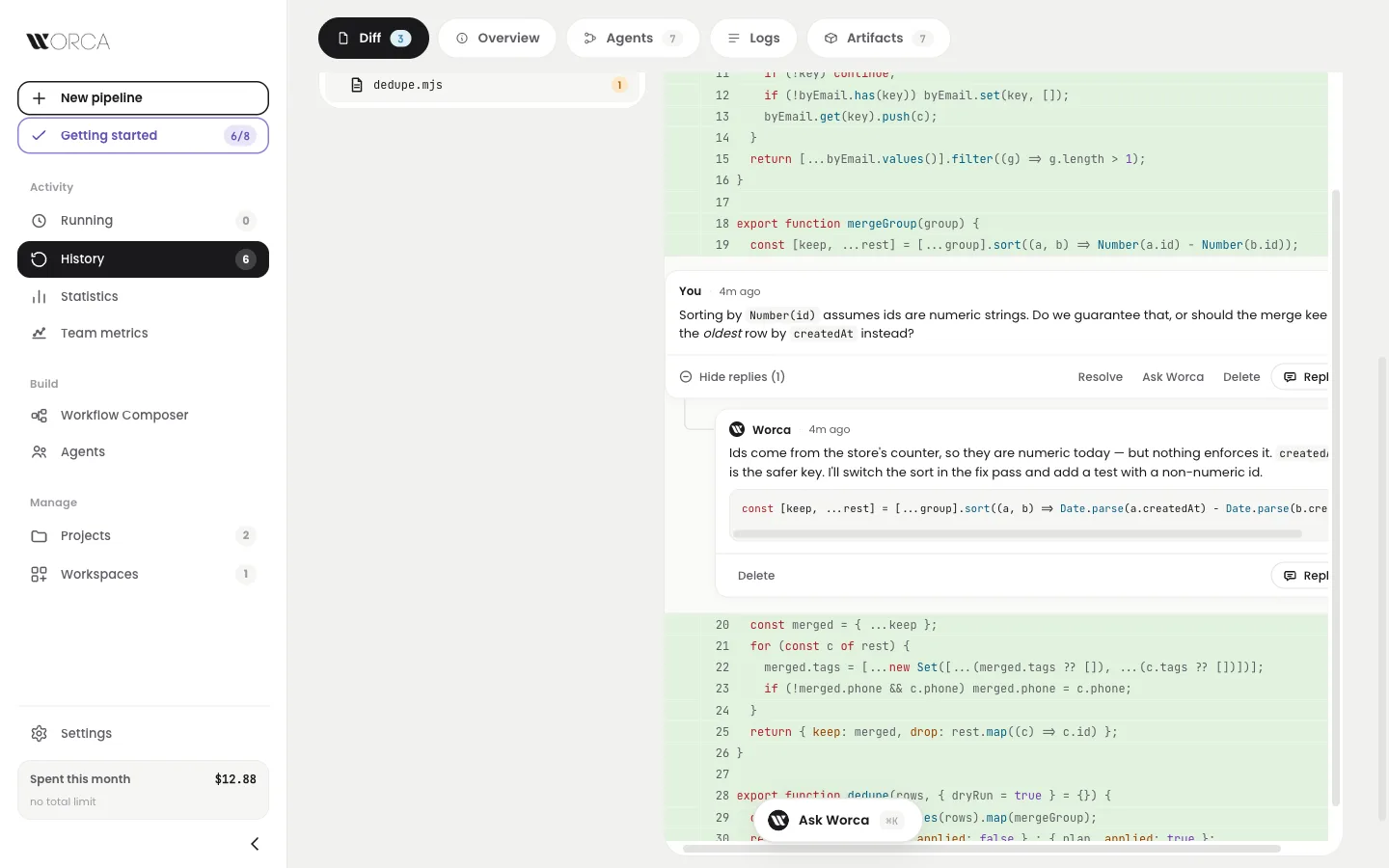Screen dimensions: 1389x868
Task: Reply to your own comment
Action: click(1302, 377)
